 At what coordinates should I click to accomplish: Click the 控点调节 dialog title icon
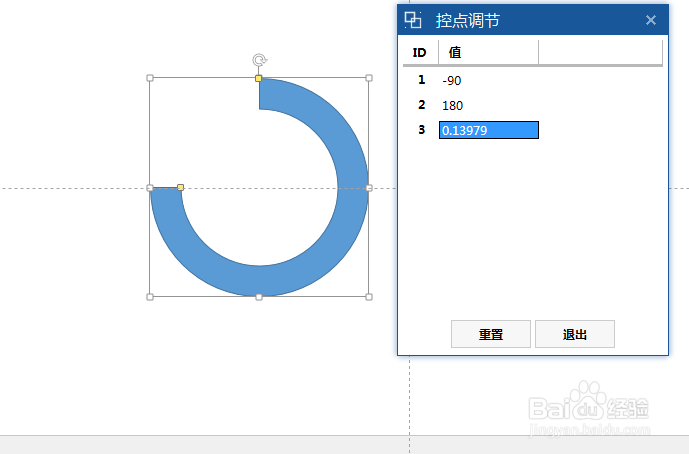click(413, 20)
